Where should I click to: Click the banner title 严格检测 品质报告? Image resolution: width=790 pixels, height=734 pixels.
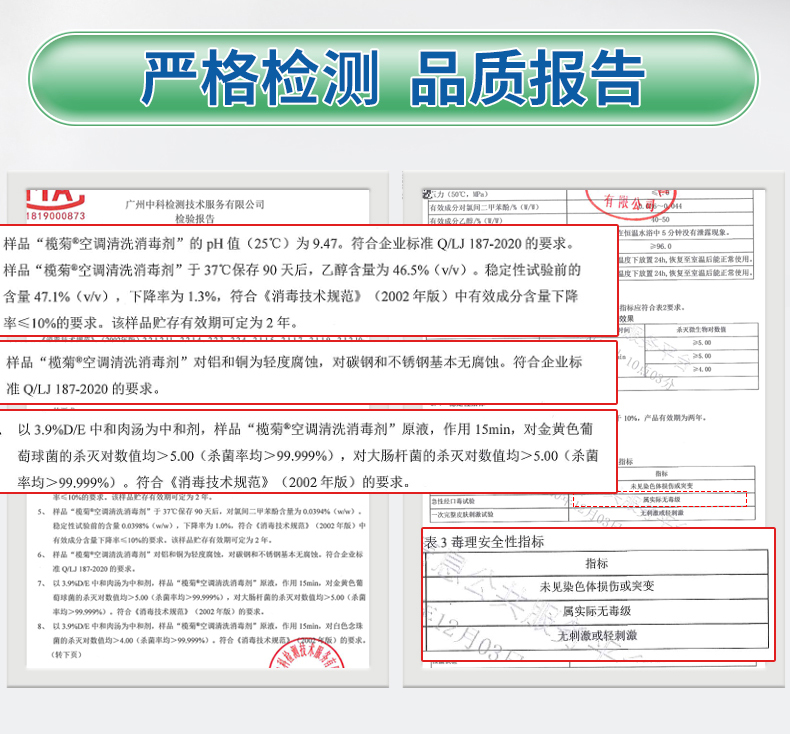[x=392, y=78]
